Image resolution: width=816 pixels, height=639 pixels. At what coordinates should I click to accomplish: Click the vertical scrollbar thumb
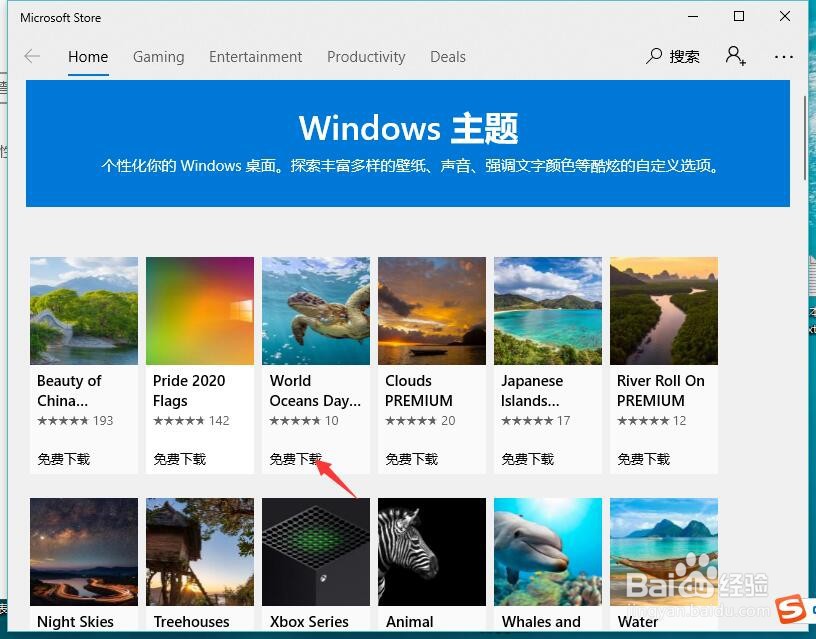[x=805, y=138]
